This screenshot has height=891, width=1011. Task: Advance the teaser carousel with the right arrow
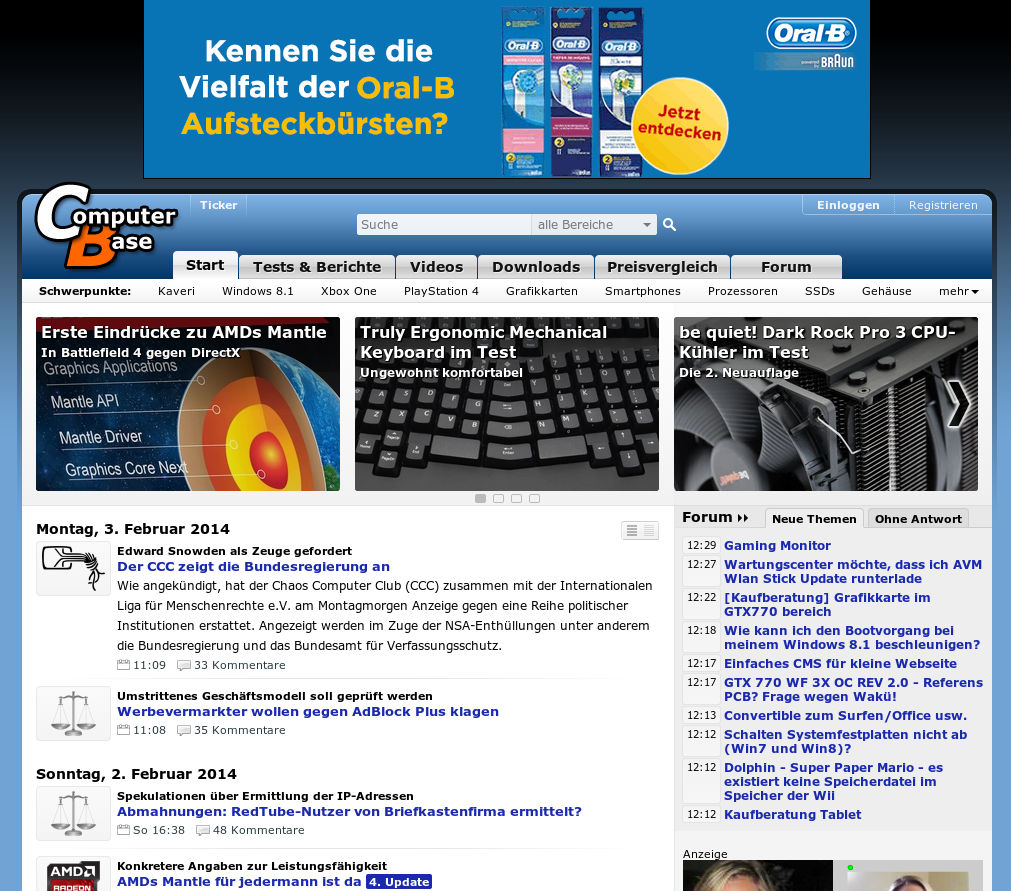(958, 404)
